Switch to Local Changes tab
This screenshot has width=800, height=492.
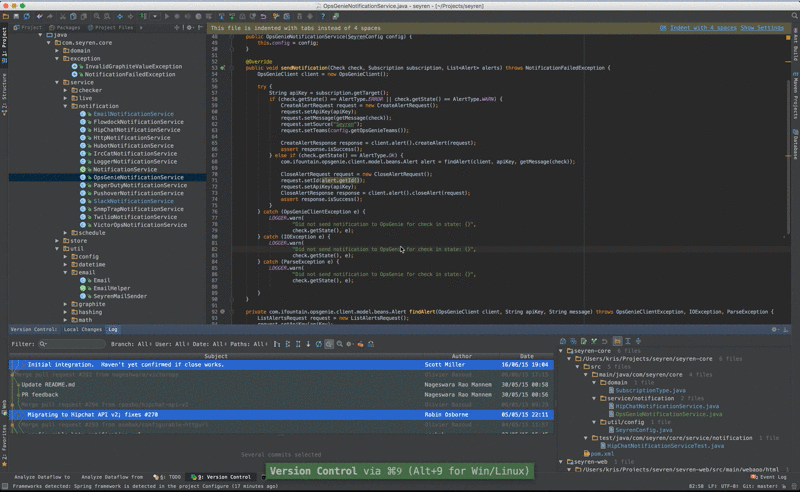coord(83,329)
